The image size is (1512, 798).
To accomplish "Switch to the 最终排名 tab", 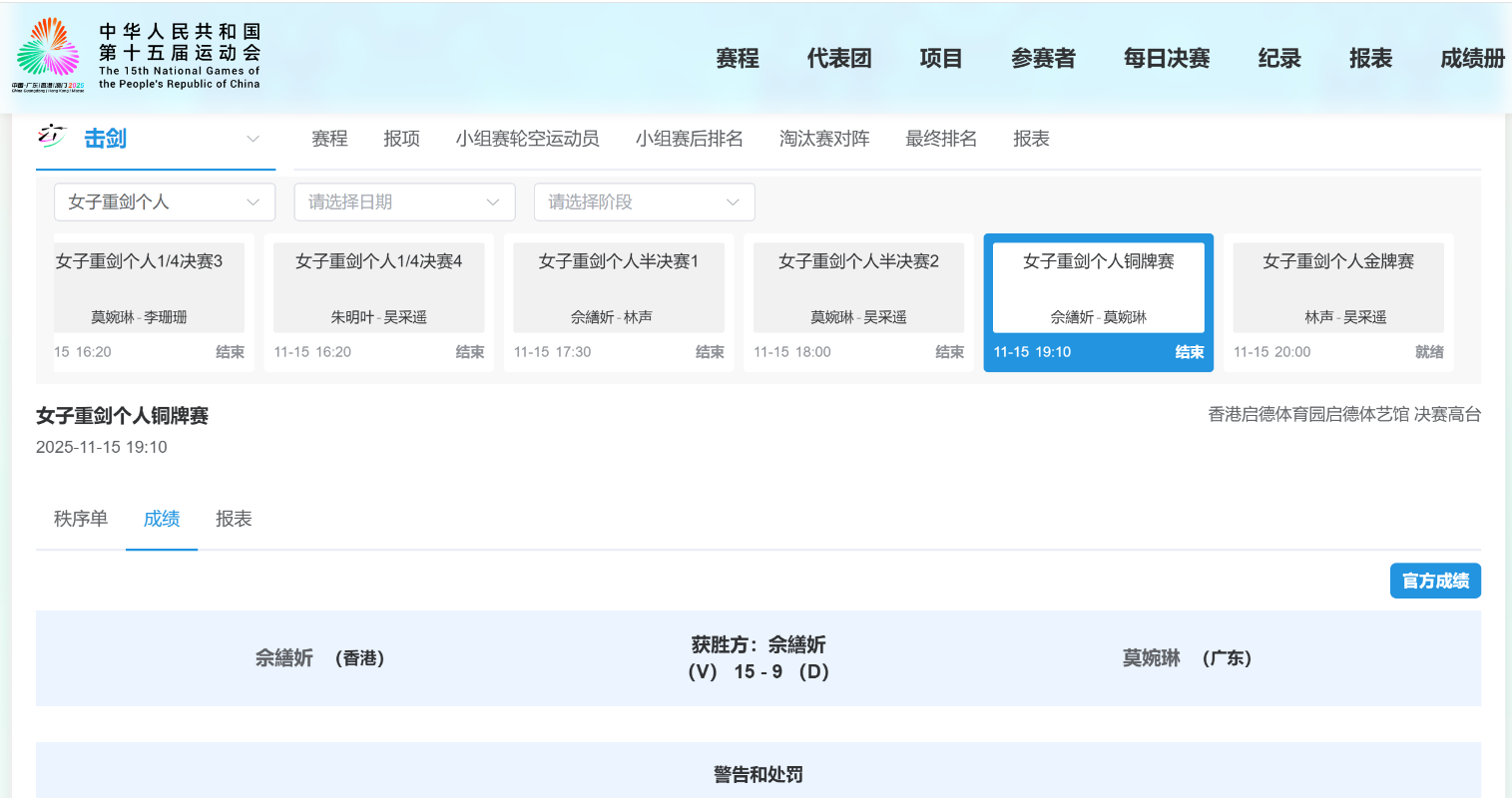I will point(940,139).
